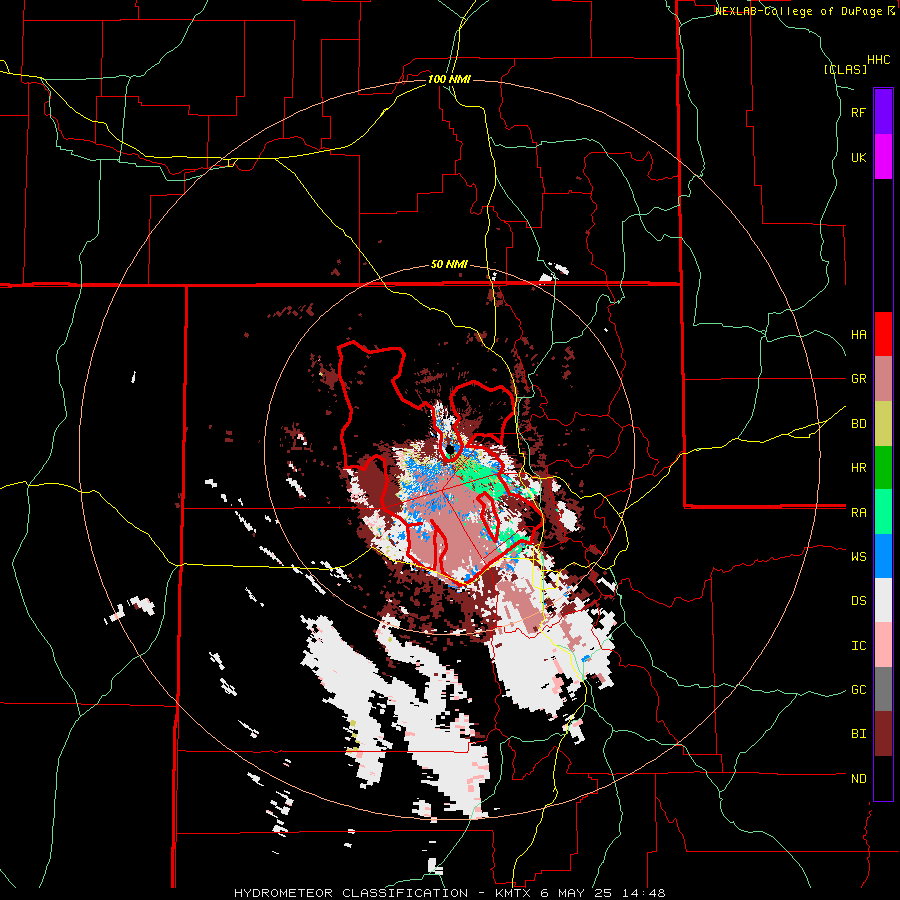Click the WS legend label text
Image resolution: width=900 pixels, height=900 pixels.
click(x=859, y=557)
